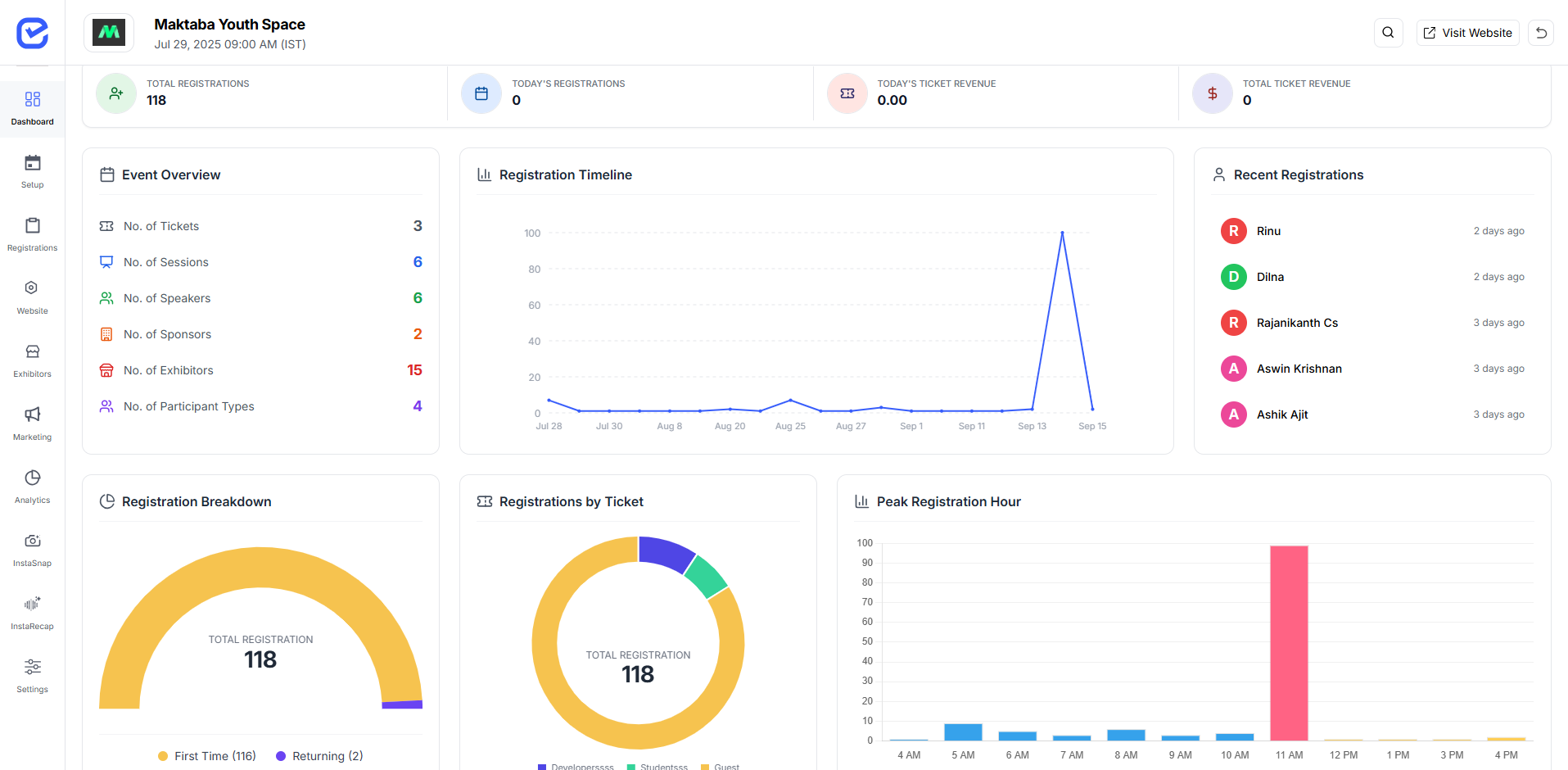Image resolution: width=1568 pixels, height=770 pixels.
Task: Toggle the Returning (2) legend item
Action: point(319,756)
